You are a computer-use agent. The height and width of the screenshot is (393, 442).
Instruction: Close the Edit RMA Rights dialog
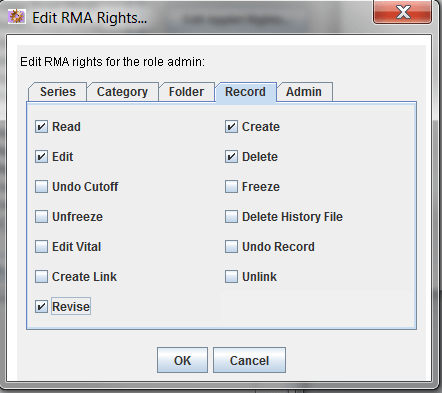point(403,12)
